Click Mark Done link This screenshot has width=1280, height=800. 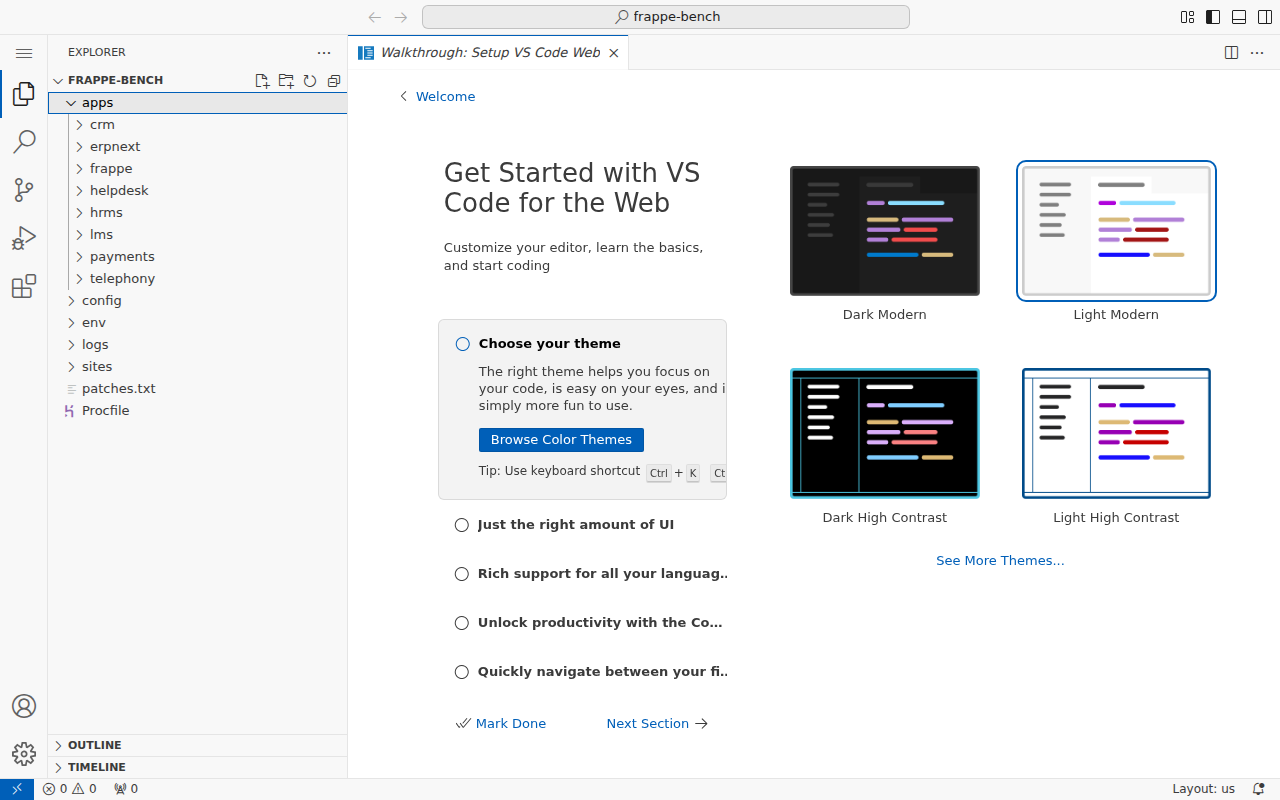coord(501,724)
